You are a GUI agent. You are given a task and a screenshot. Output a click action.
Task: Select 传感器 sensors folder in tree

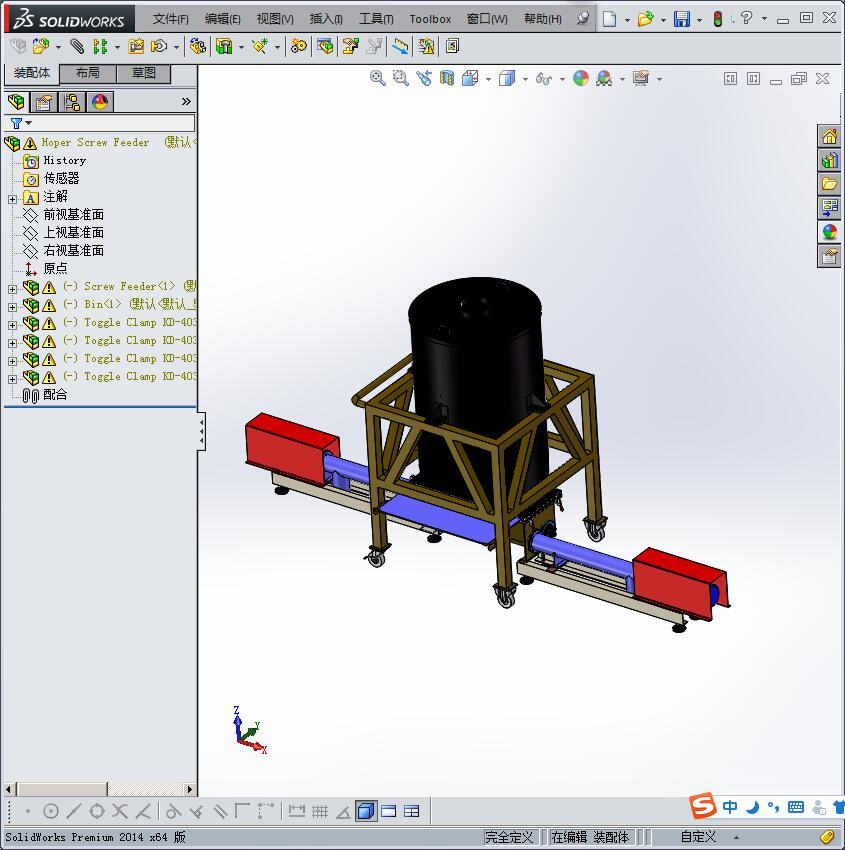tap(61, 178)
